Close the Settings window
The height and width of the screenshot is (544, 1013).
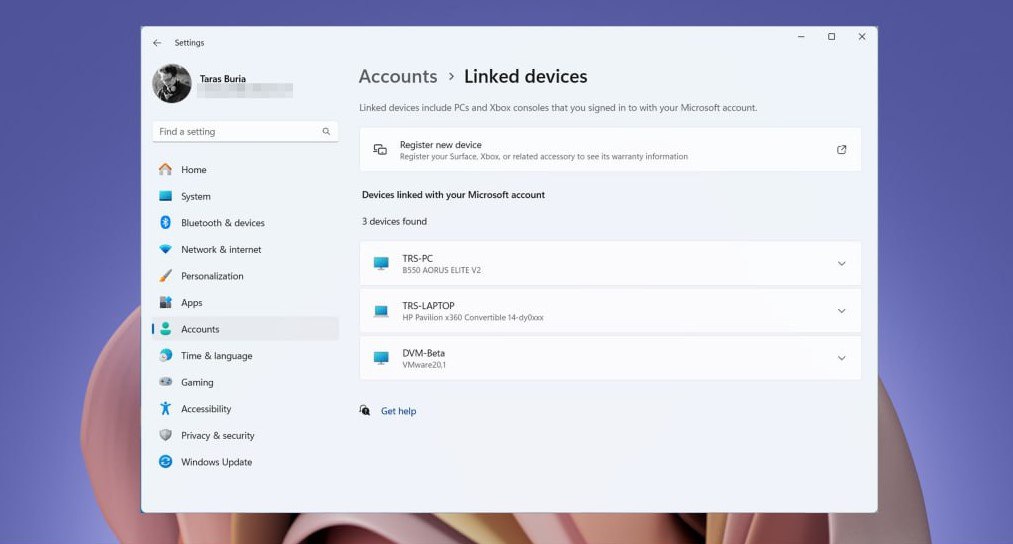(x=862, y=37)
